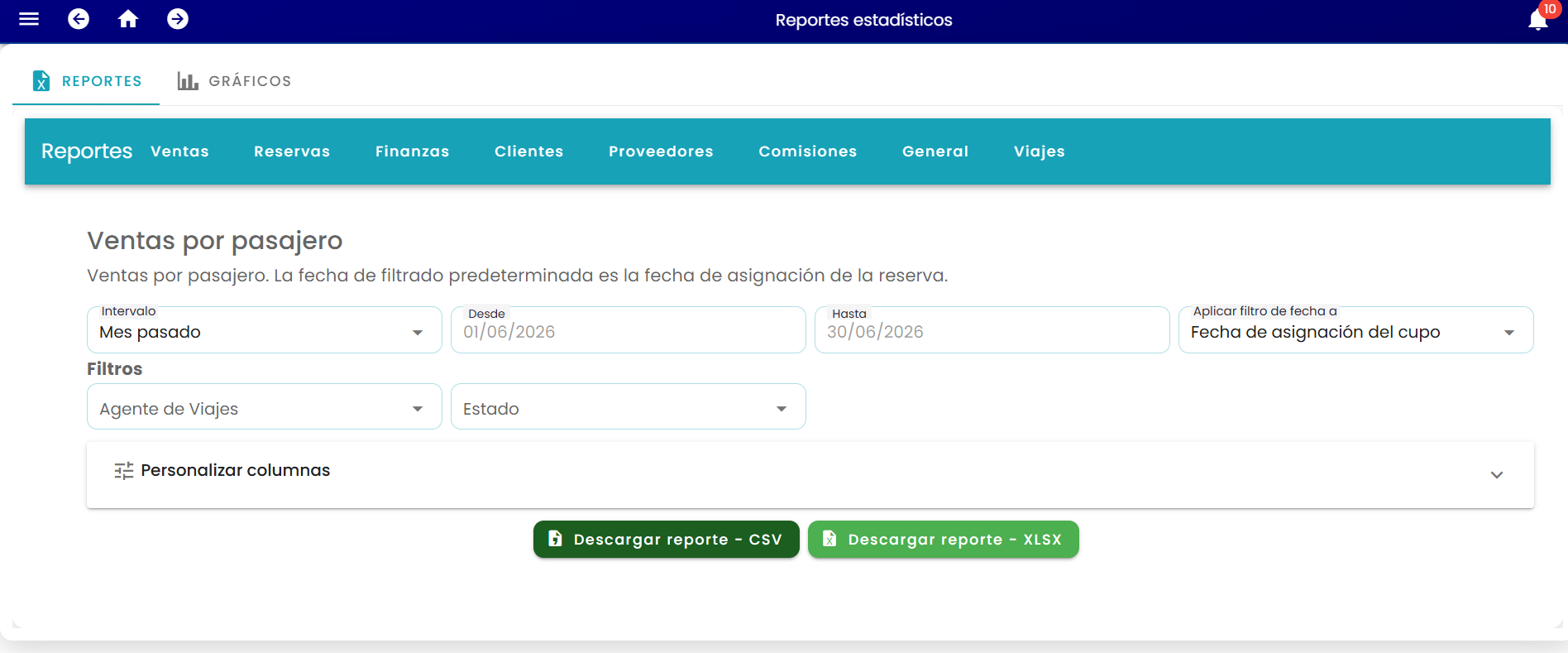This screenshot has width=1568, height=653.
Task: Click the Hasta date field
Action: (x=992, y=330)
